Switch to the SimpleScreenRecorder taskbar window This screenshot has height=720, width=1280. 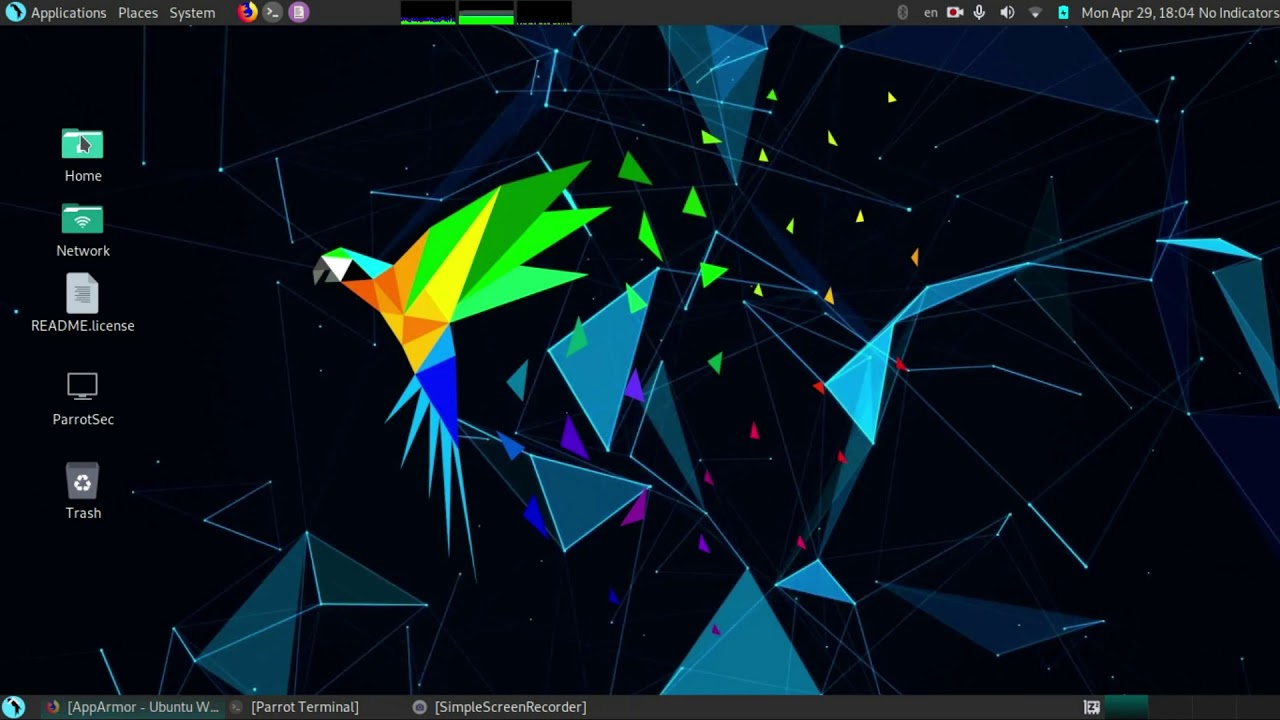[500, 707]
